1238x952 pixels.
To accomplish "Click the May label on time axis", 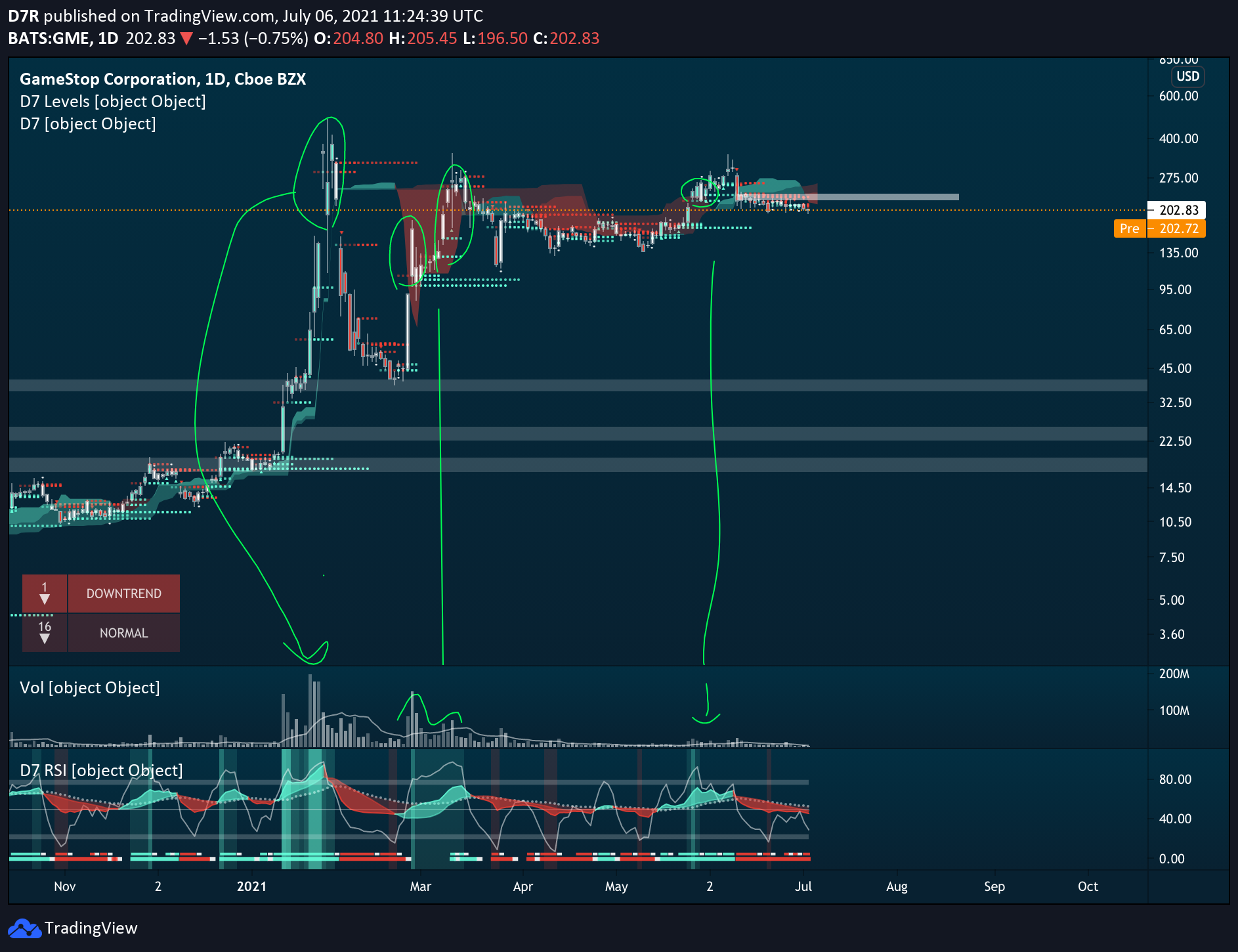I will pyautogui.click(x=616, y=886).
